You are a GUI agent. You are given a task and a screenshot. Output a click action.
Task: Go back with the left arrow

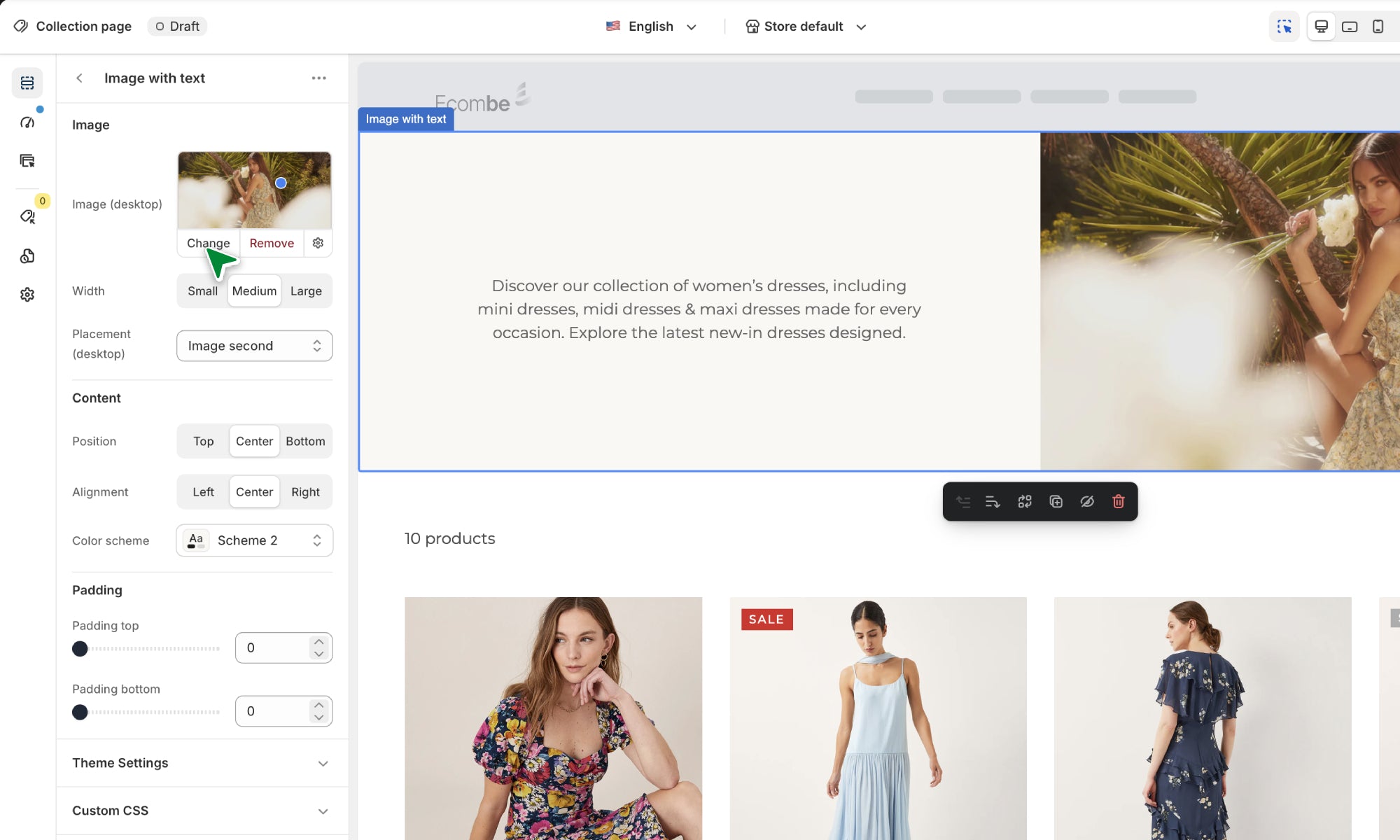point(80,78)
